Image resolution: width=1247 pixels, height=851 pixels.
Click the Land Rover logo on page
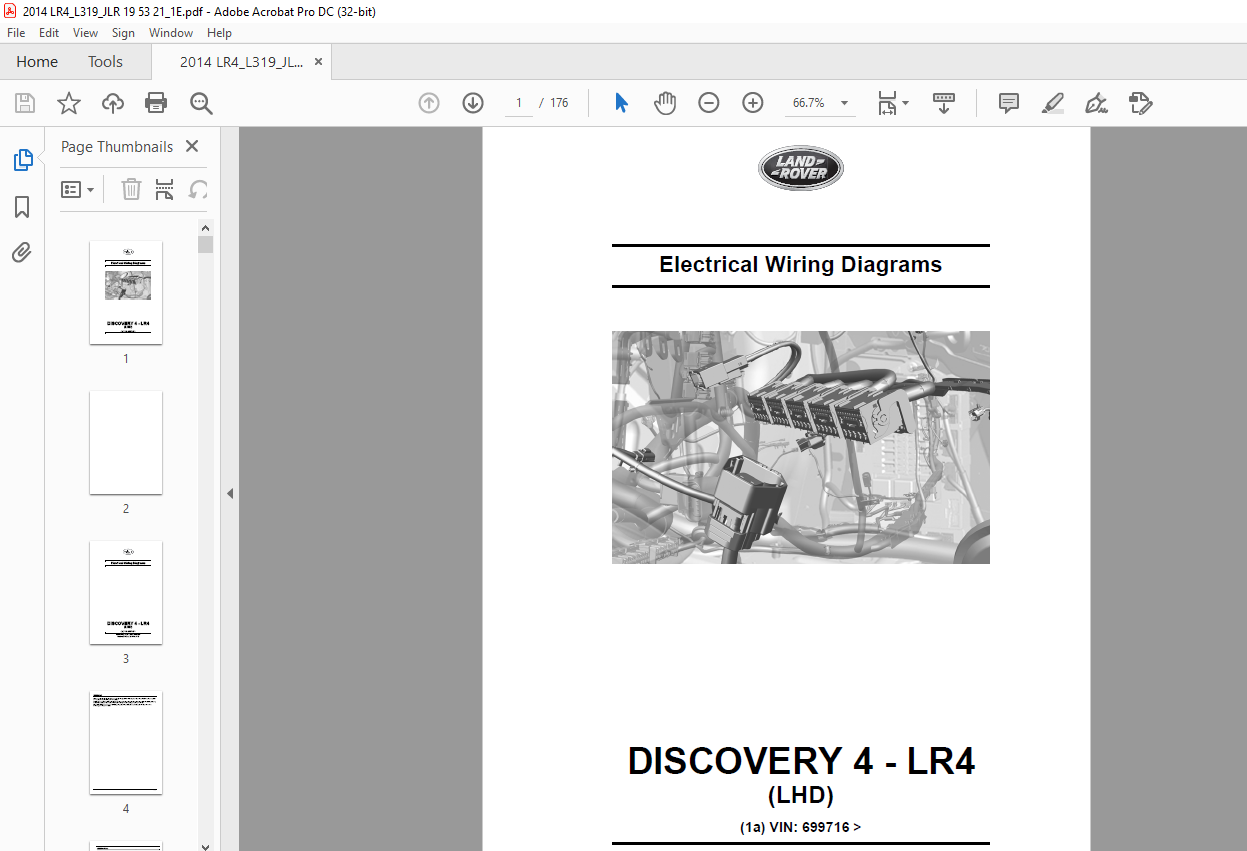(800, 168)
